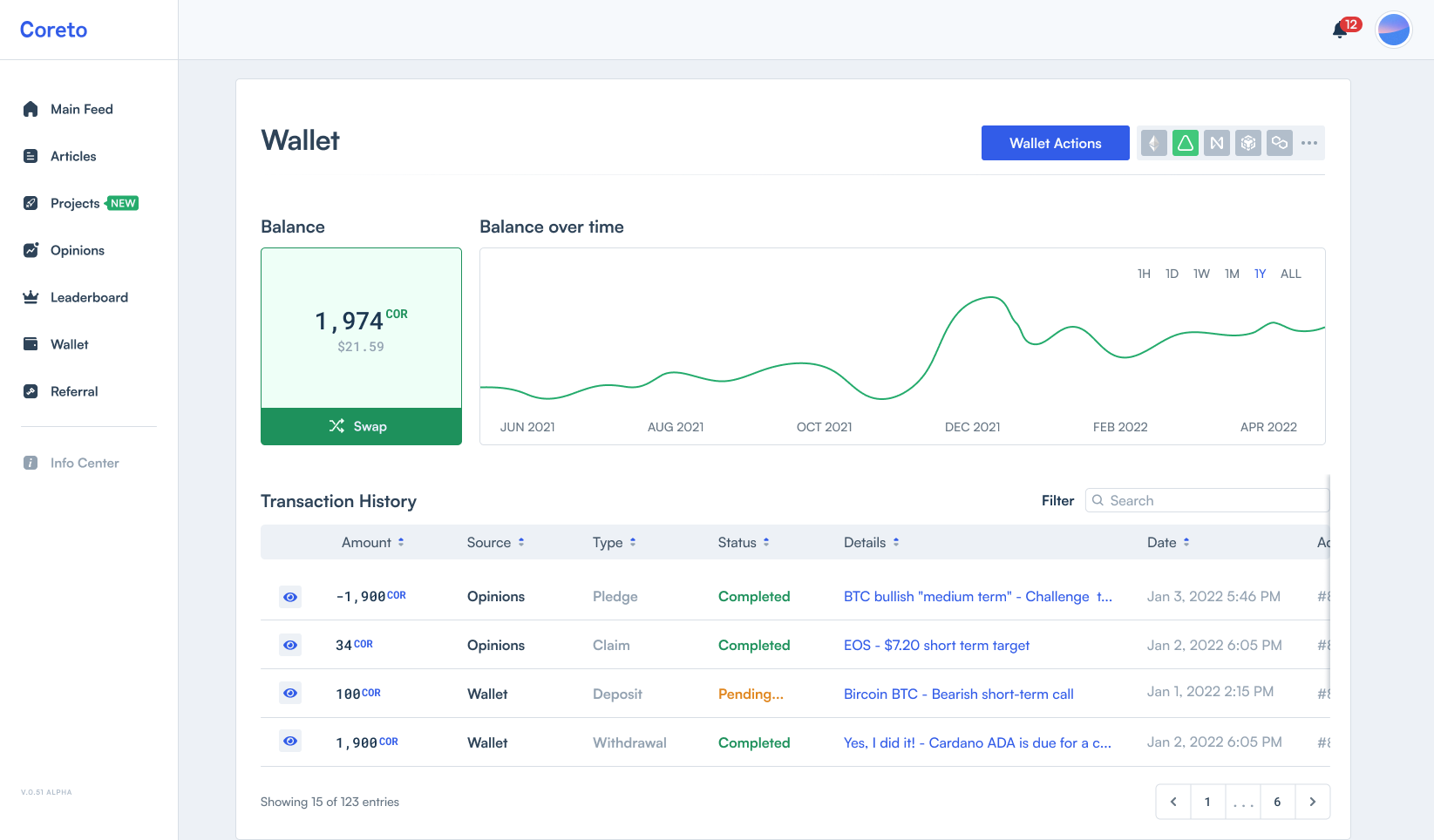Go to previous page of transactions

(1173, 802)
